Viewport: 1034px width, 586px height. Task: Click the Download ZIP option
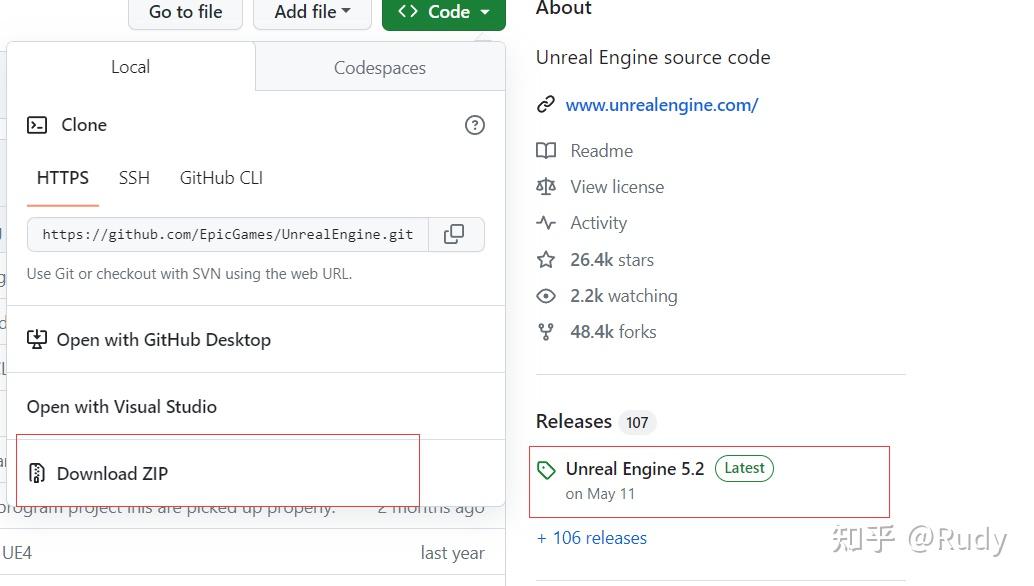tap(110, 474)
